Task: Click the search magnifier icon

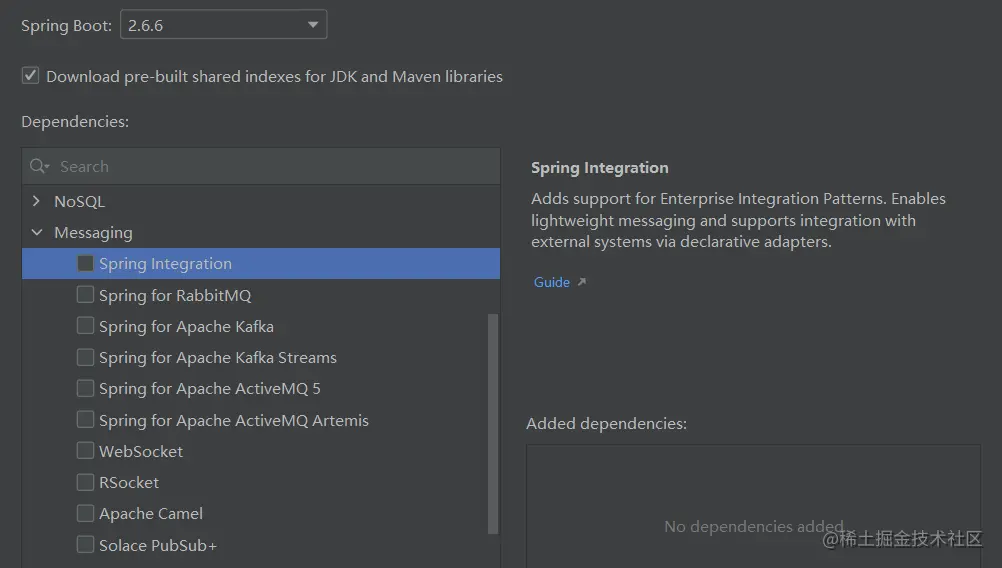Action: pos(39,167)
